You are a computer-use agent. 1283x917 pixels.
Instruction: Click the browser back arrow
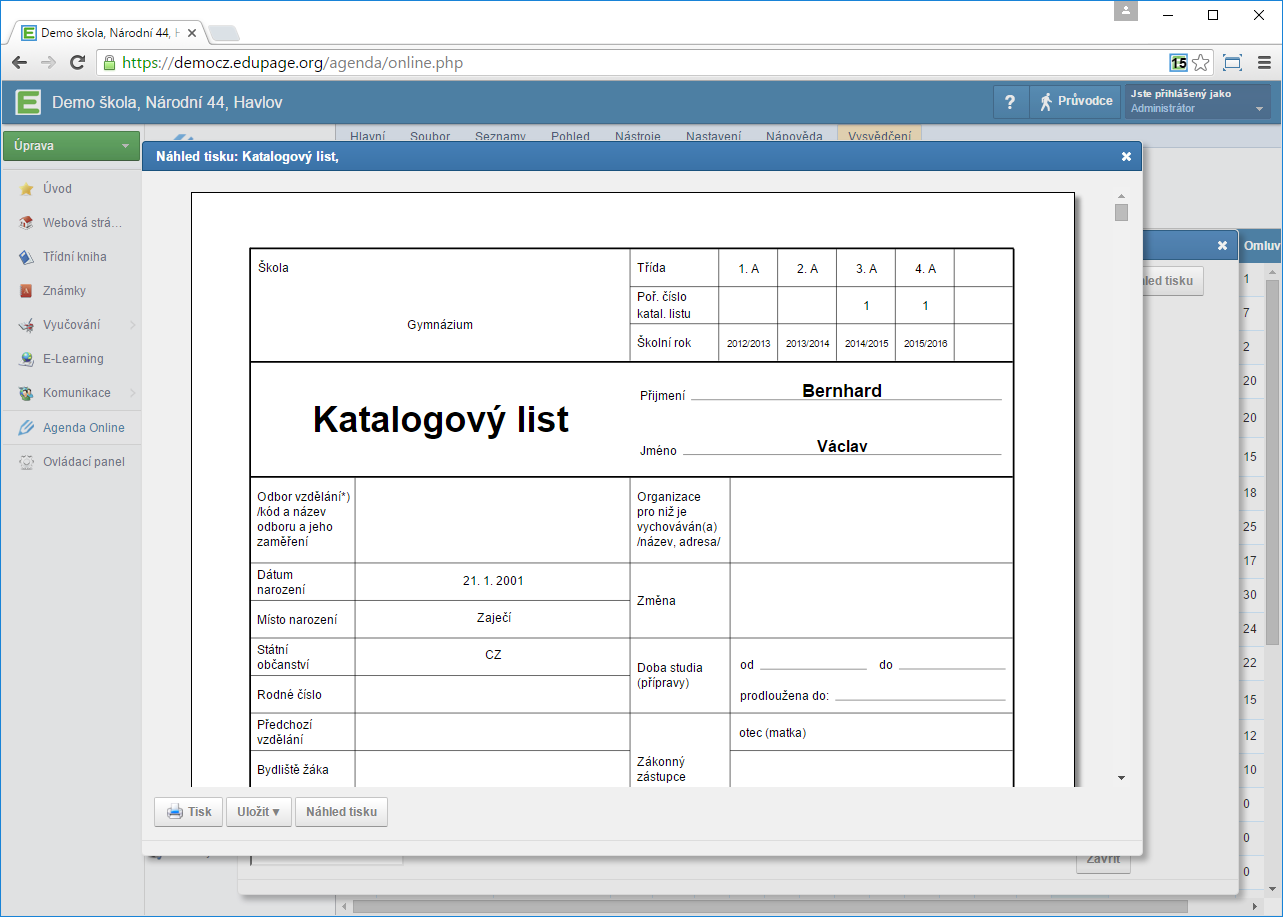tap(19, 63)
